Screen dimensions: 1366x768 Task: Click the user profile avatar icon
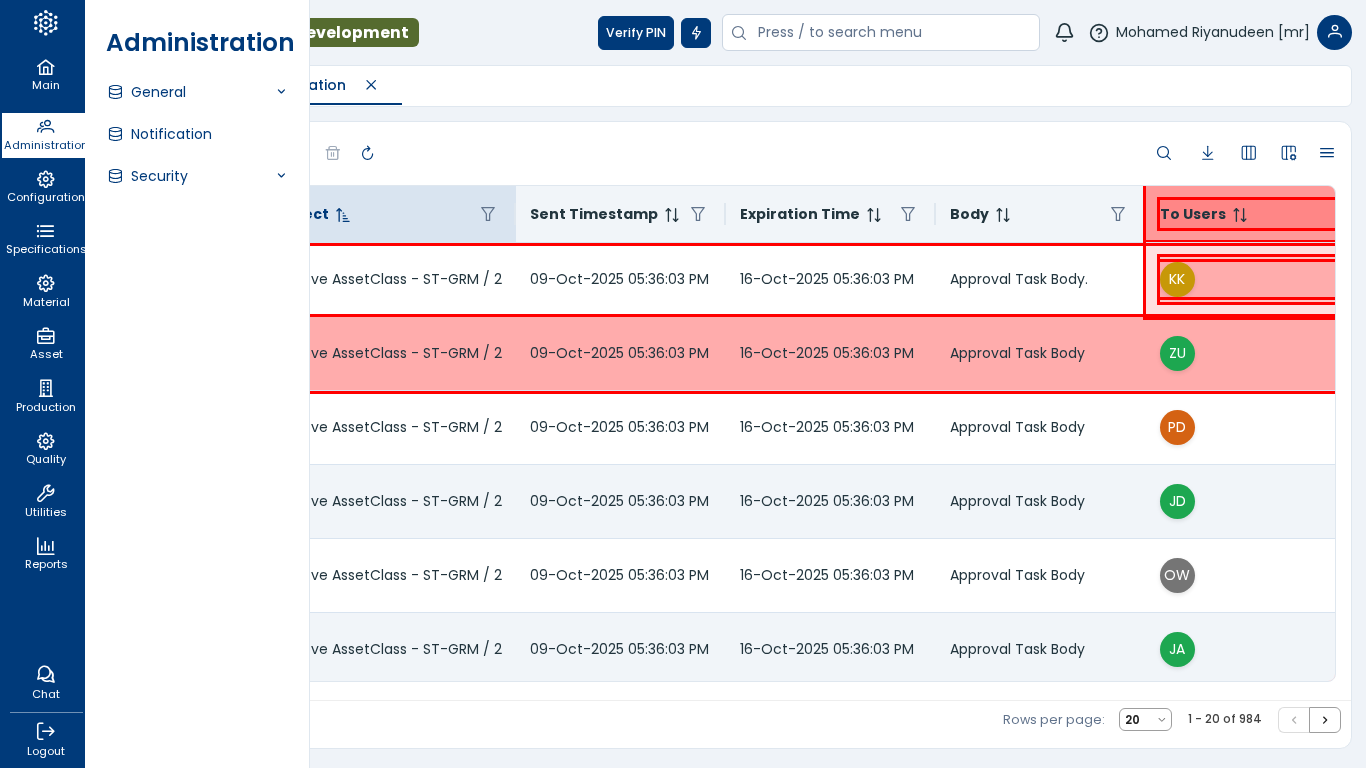(1334, 33)
